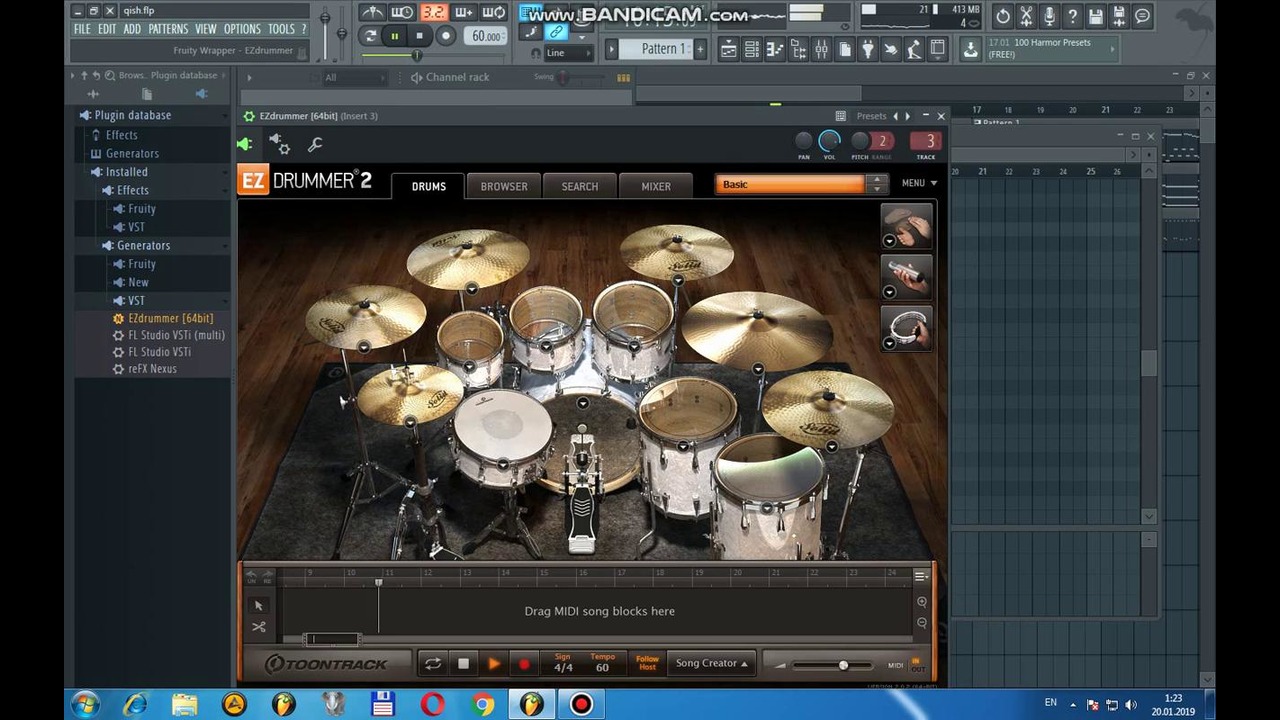Click the download content library icon
Screen dimensions: 1280x720
[970, 49]
